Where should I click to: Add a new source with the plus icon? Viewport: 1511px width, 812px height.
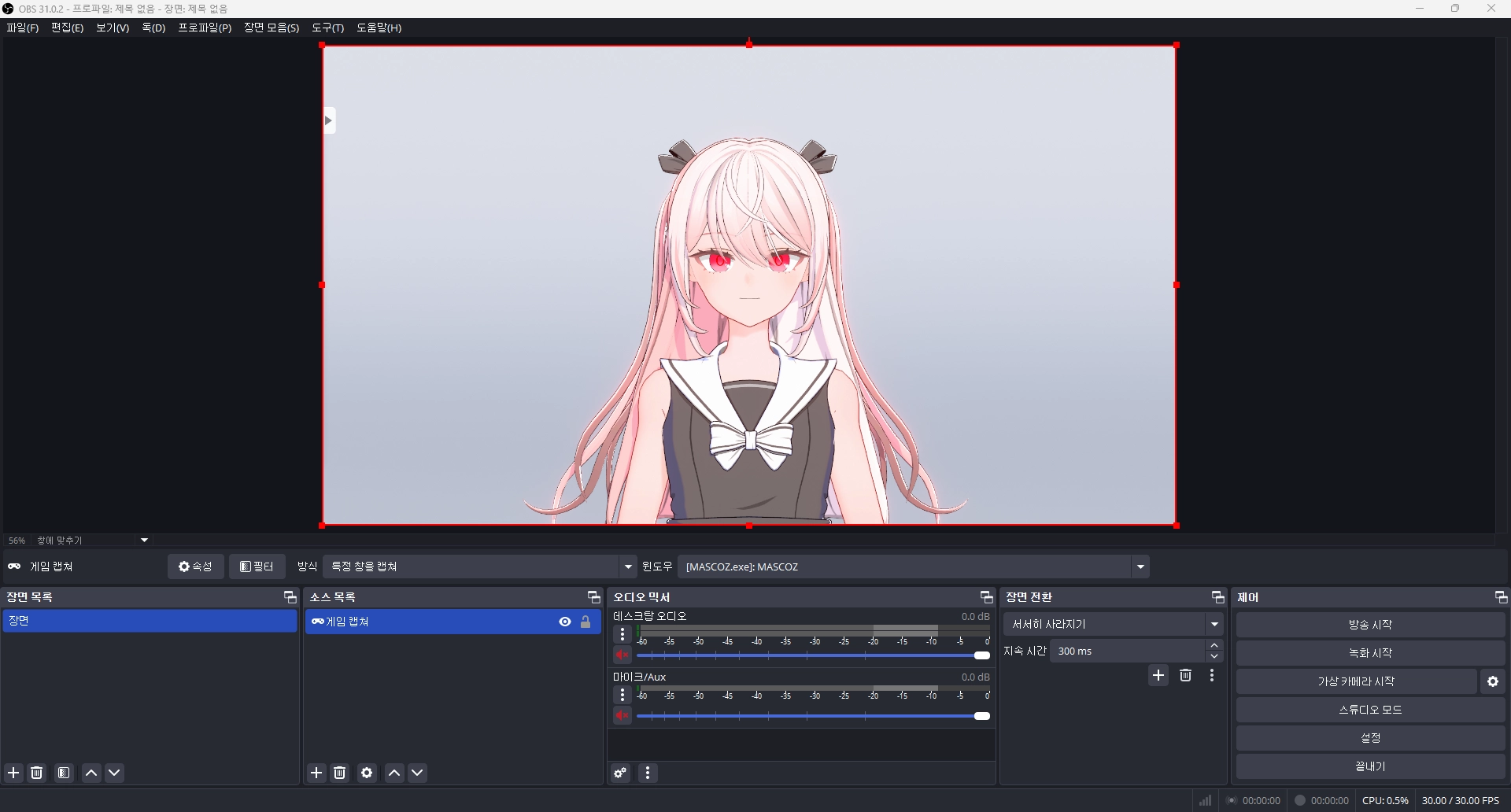click(x=316, y=773)
